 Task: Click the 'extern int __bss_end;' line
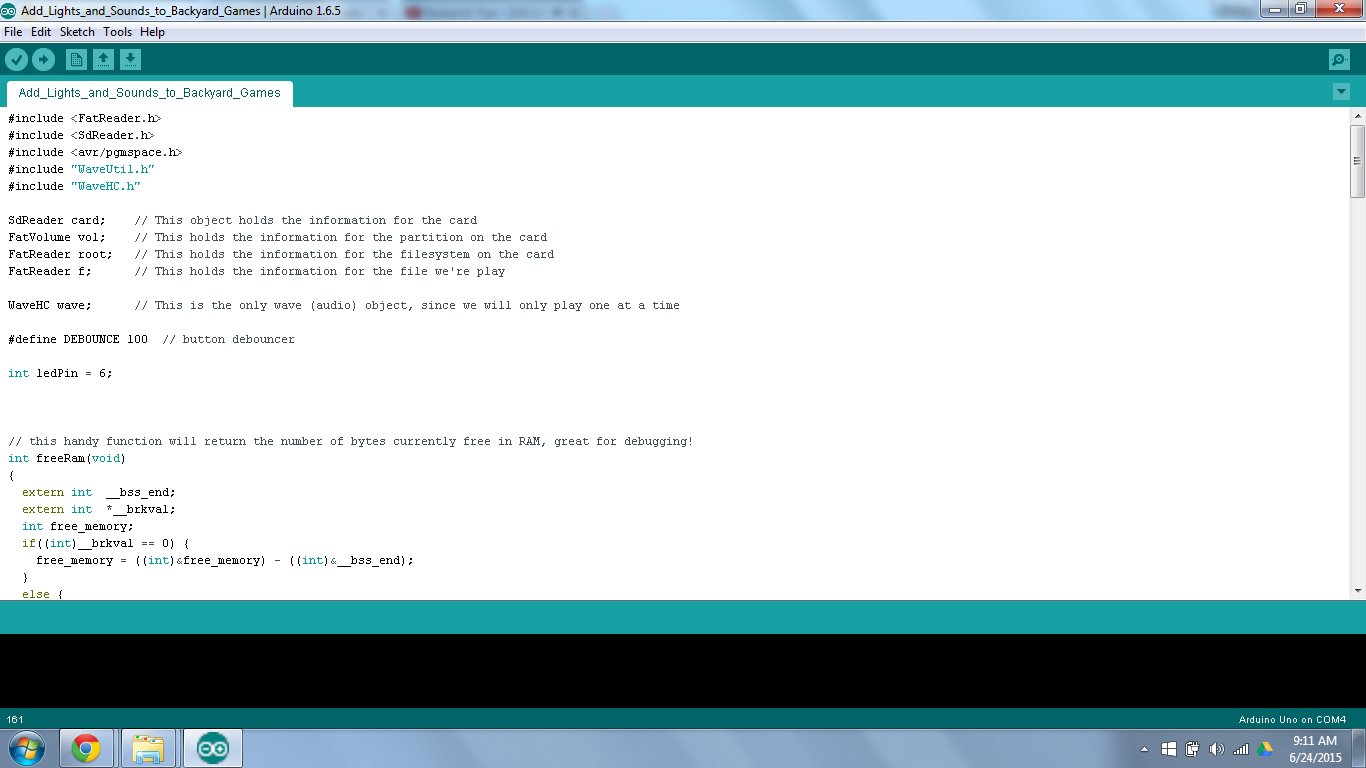tap(98, 492)
